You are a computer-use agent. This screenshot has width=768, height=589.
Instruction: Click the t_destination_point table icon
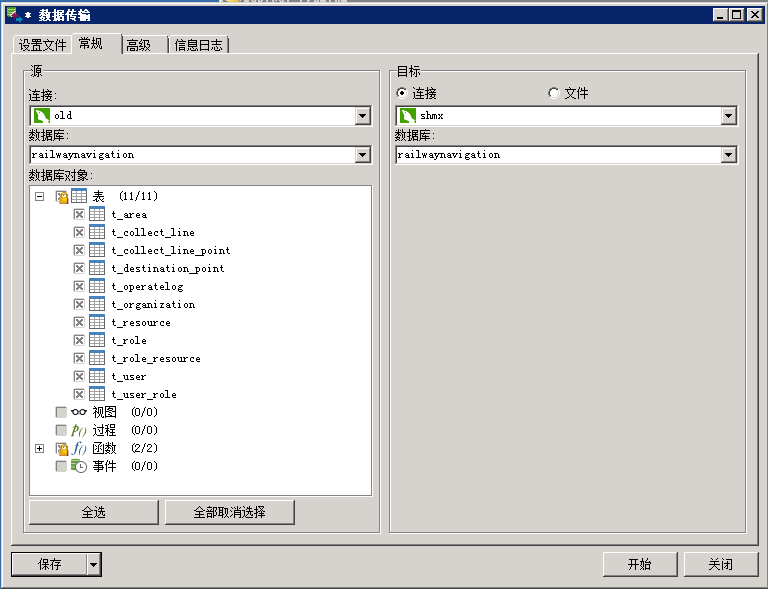[x=97, y=268]
